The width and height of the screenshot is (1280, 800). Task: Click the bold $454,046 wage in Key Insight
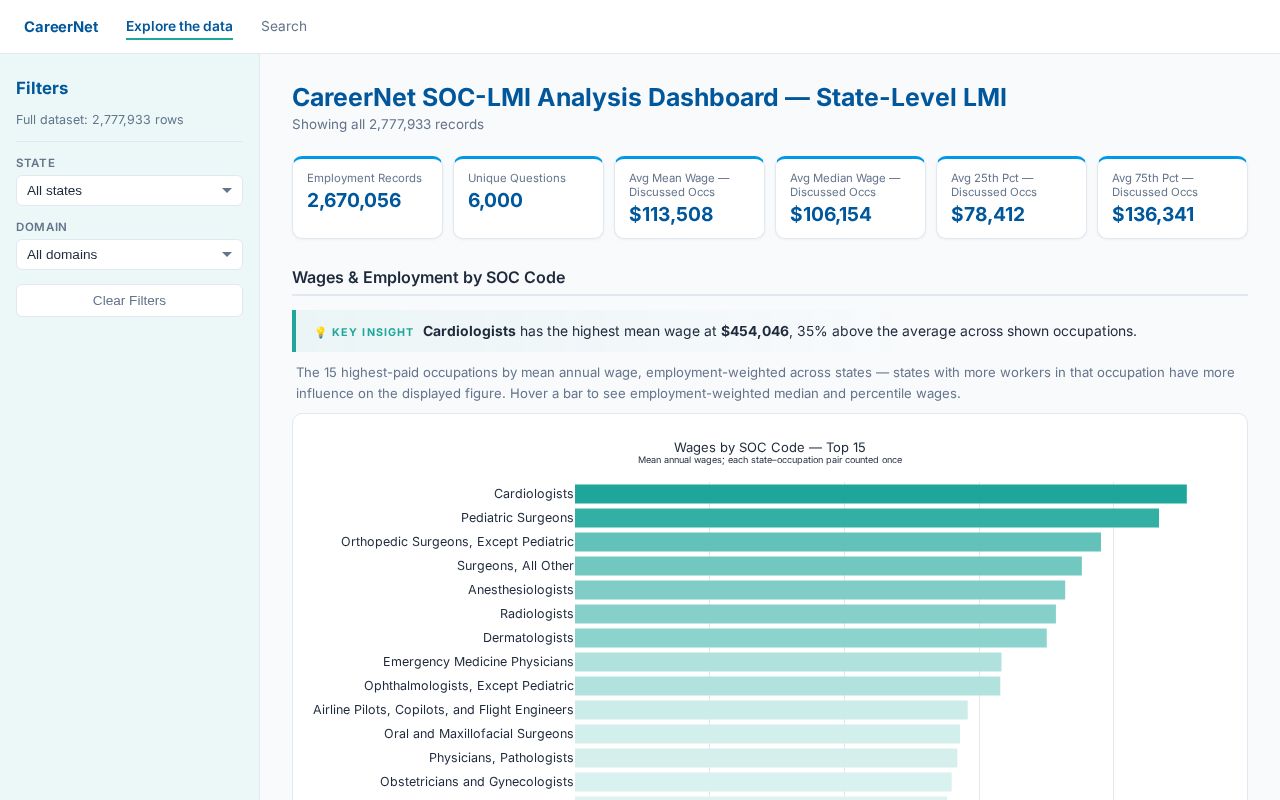click(755, 331)
